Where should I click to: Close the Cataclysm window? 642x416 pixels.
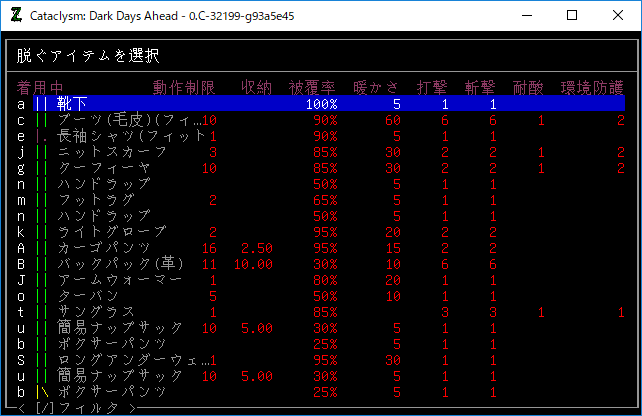click(x=618, y=16)
